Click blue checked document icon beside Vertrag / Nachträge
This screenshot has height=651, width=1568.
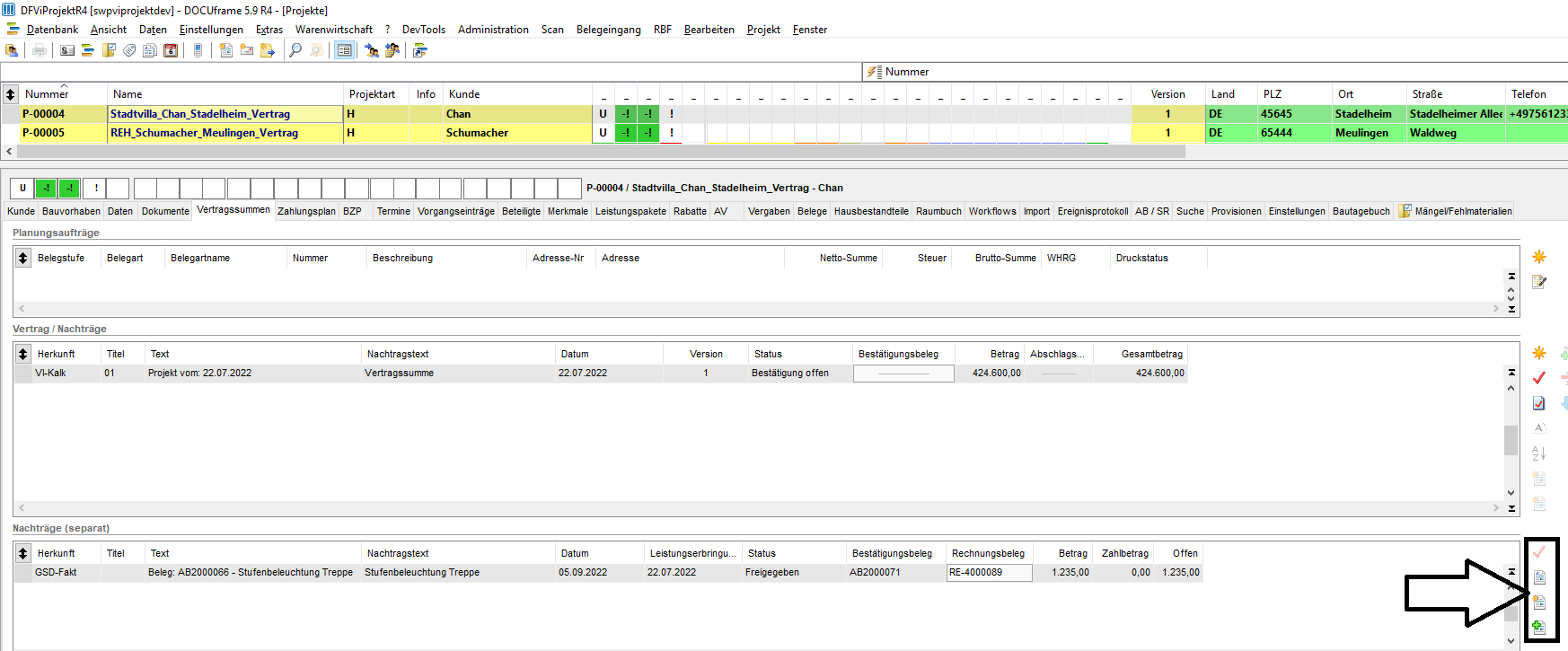[x=1539, y=403]
